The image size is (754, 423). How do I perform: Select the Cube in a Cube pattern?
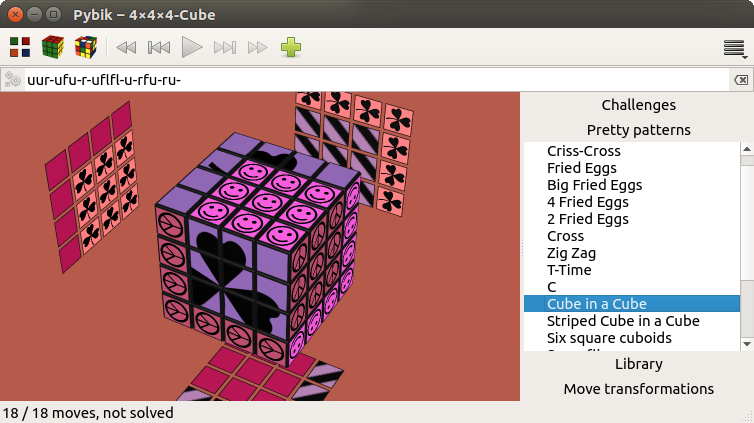(x=632, y=304)
